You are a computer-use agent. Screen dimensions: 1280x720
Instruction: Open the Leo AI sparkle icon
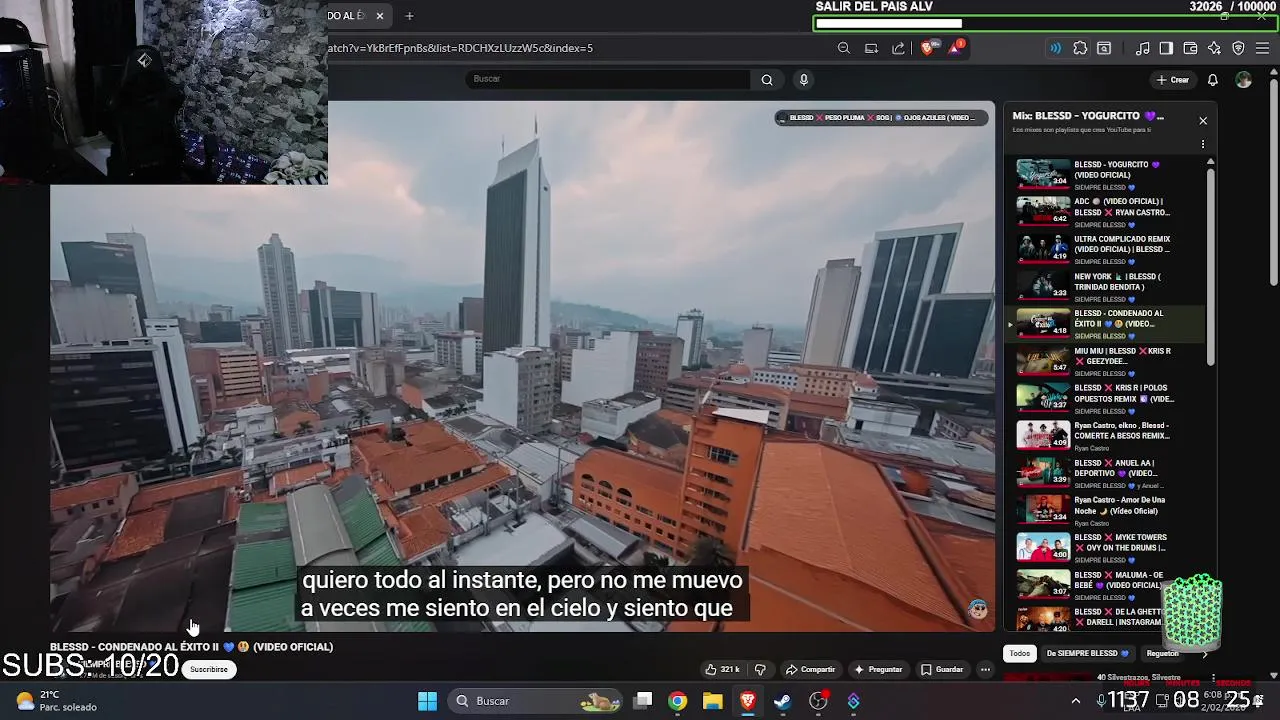click(x=1214, y=48)
